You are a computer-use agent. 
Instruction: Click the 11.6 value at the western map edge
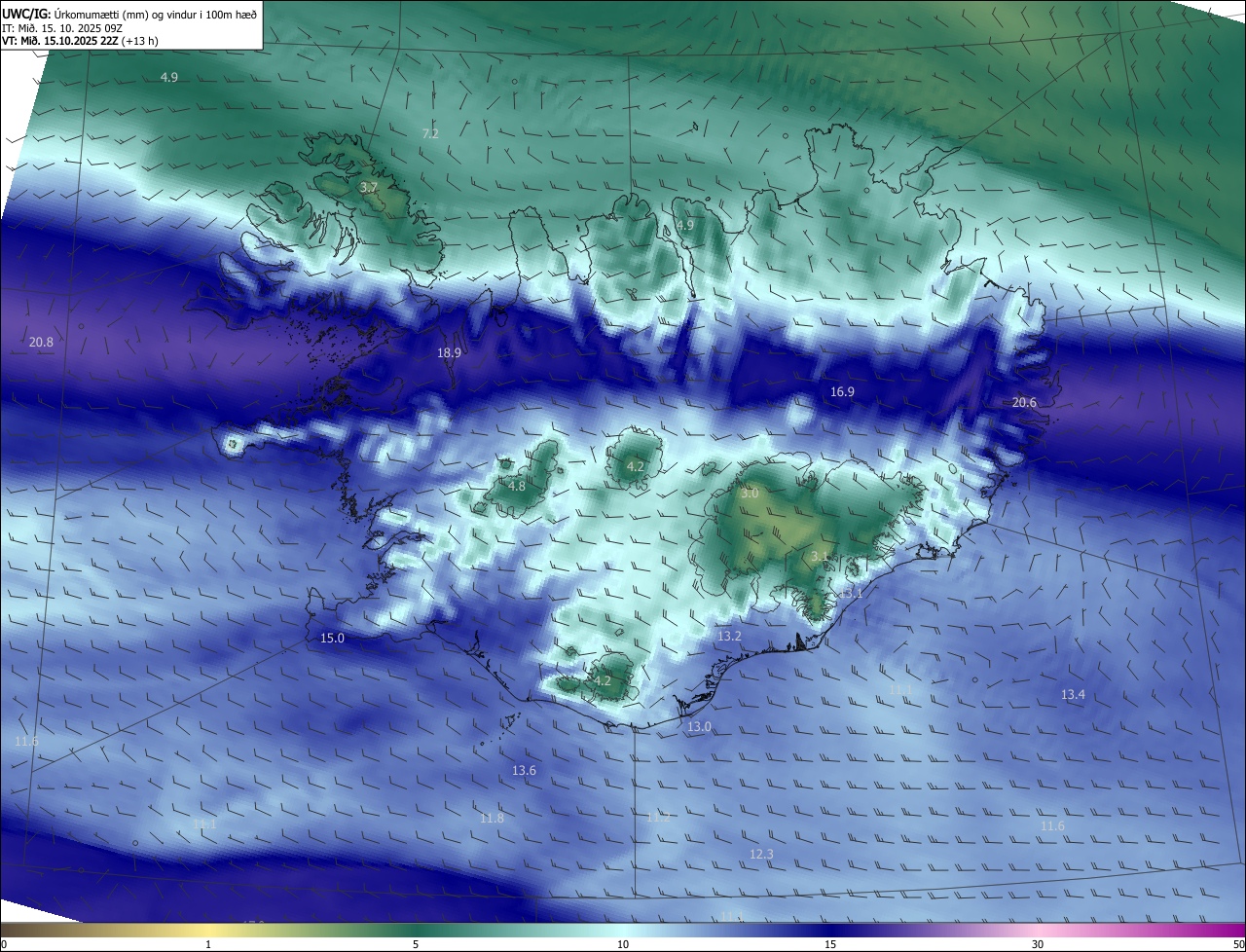click(26, 741)
